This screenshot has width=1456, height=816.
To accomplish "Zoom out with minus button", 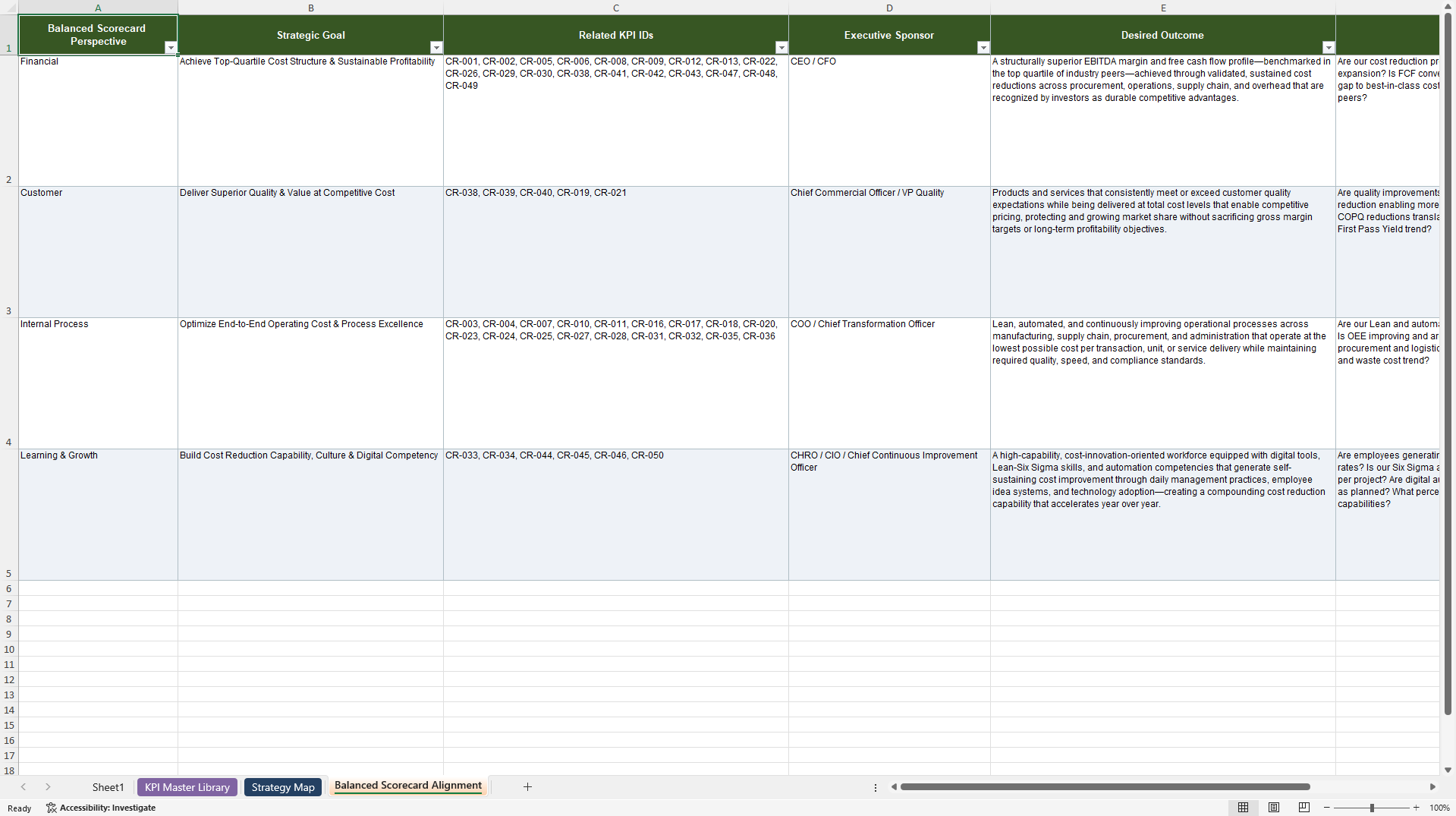I will (x=1326, y=808).
